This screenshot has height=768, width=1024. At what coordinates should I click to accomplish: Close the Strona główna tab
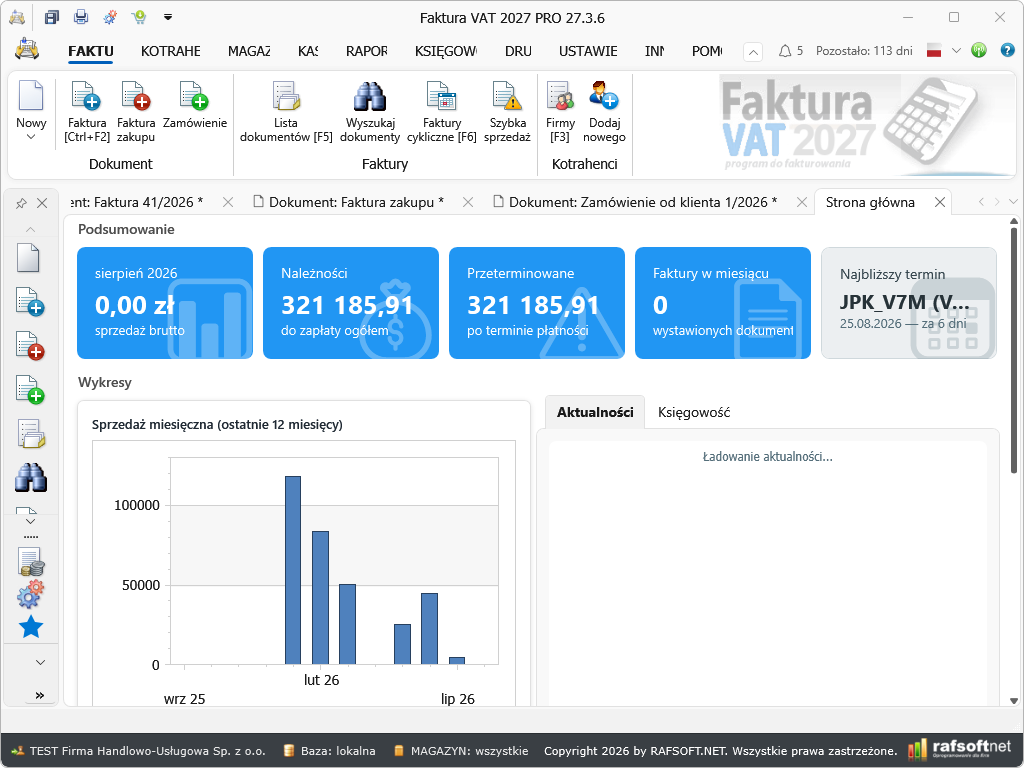point(940,202)
